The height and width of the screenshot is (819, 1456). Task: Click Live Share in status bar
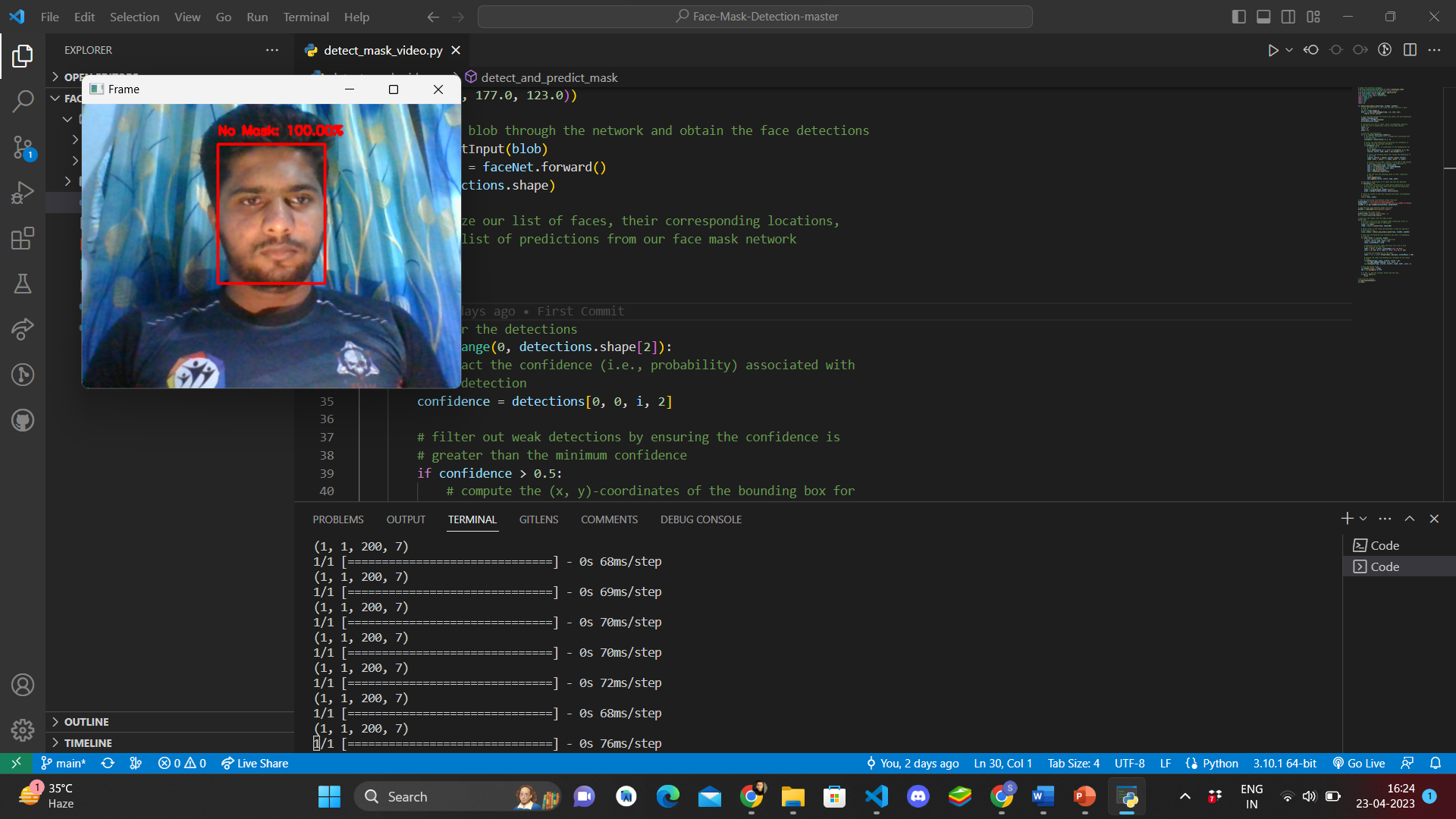255,764
